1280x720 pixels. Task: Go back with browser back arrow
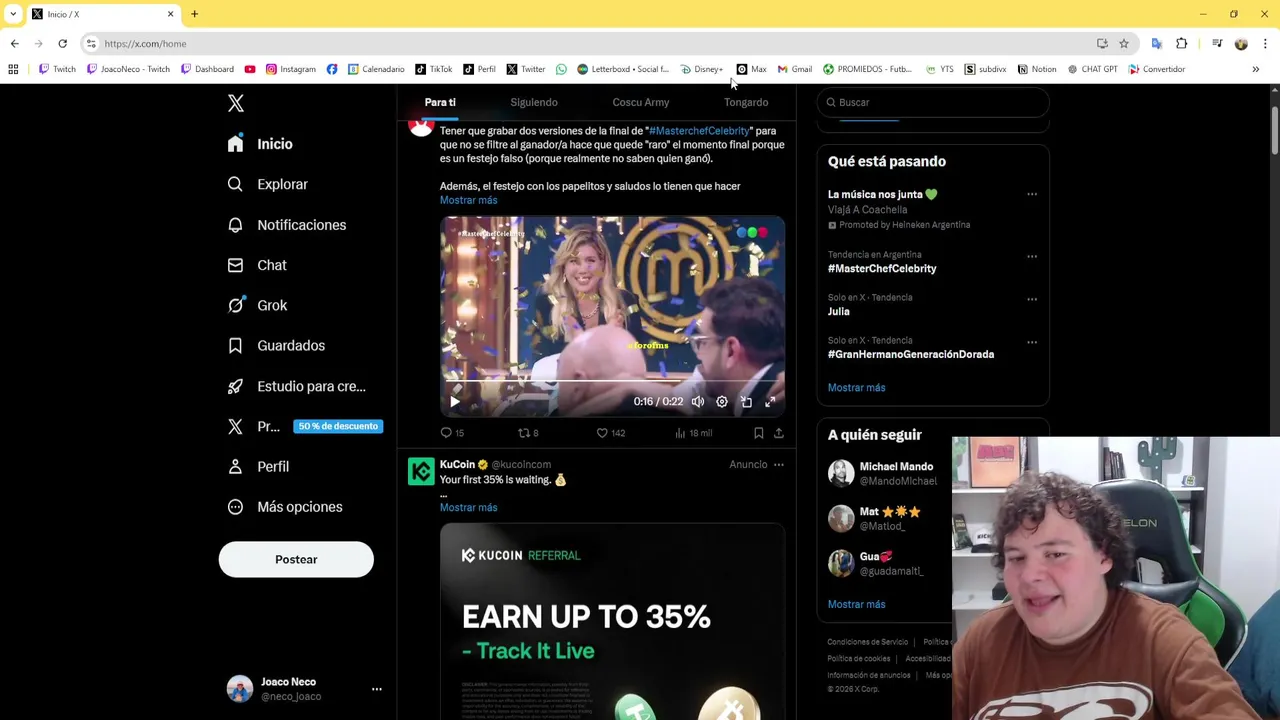pos(14,44)
